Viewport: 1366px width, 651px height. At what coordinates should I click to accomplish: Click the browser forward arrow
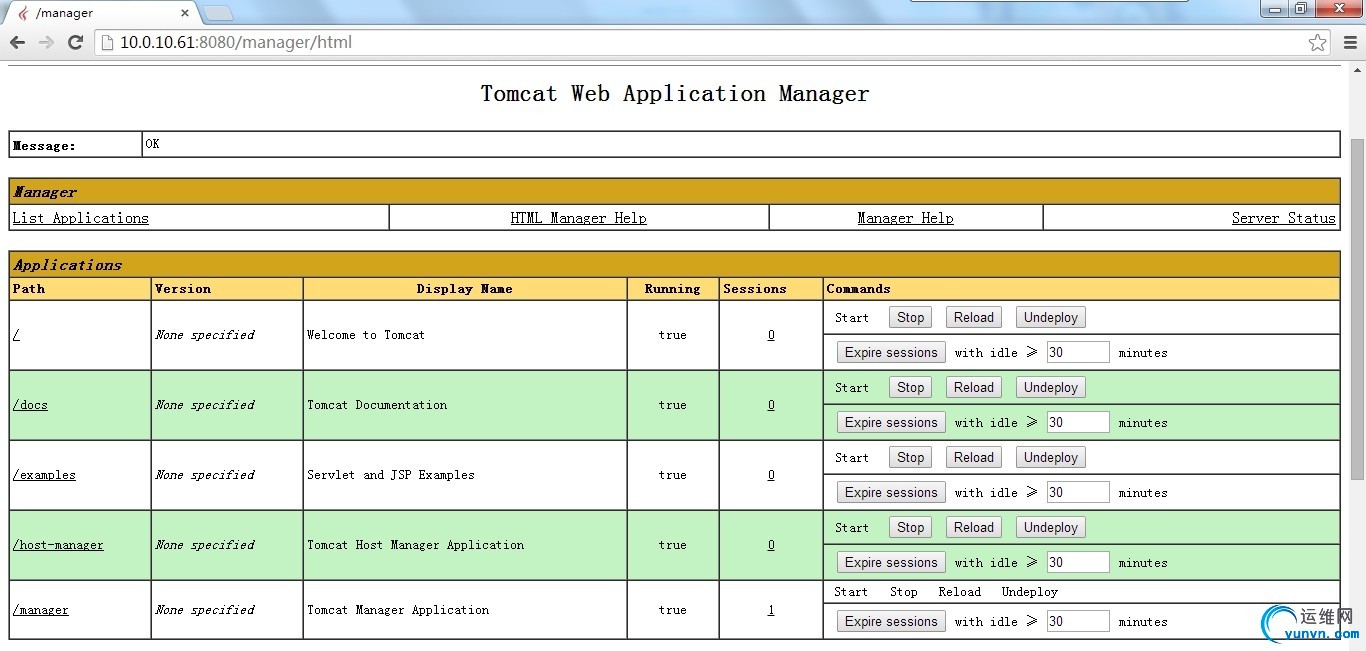click(x=46, y=42)
